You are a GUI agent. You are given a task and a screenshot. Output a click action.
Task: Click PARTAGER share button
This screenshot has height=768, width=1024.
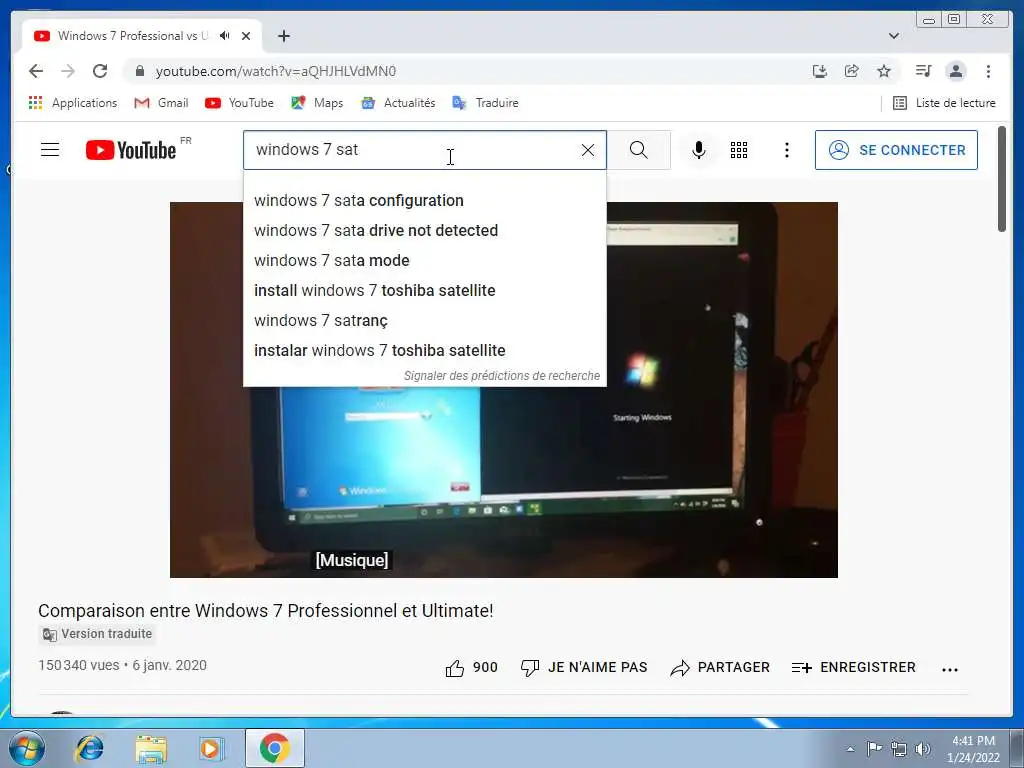[x=720, y=667]
